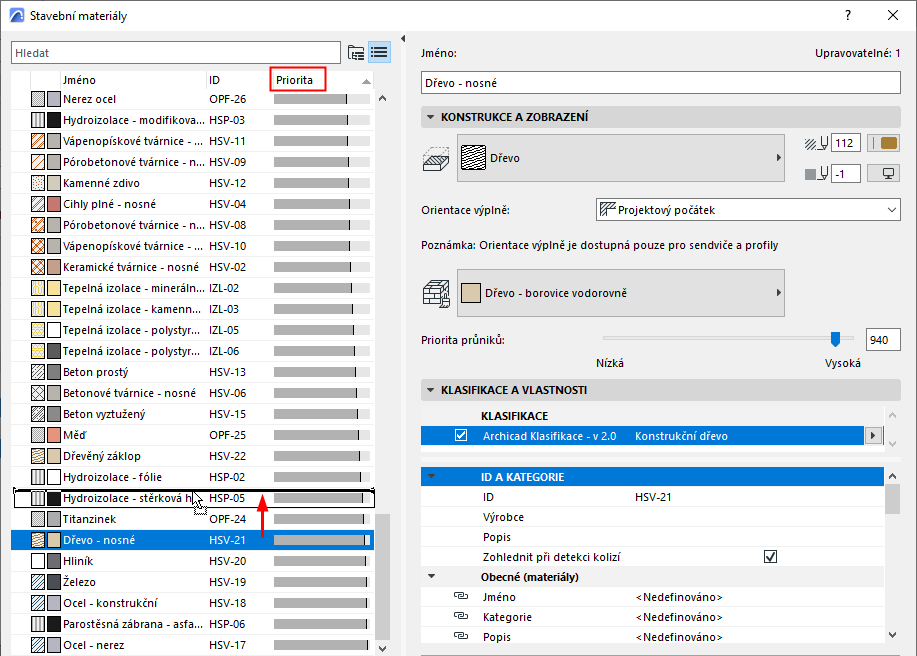917x656 pixels.
Task: Switch to flat list view icon
Action: click(379, 53)
